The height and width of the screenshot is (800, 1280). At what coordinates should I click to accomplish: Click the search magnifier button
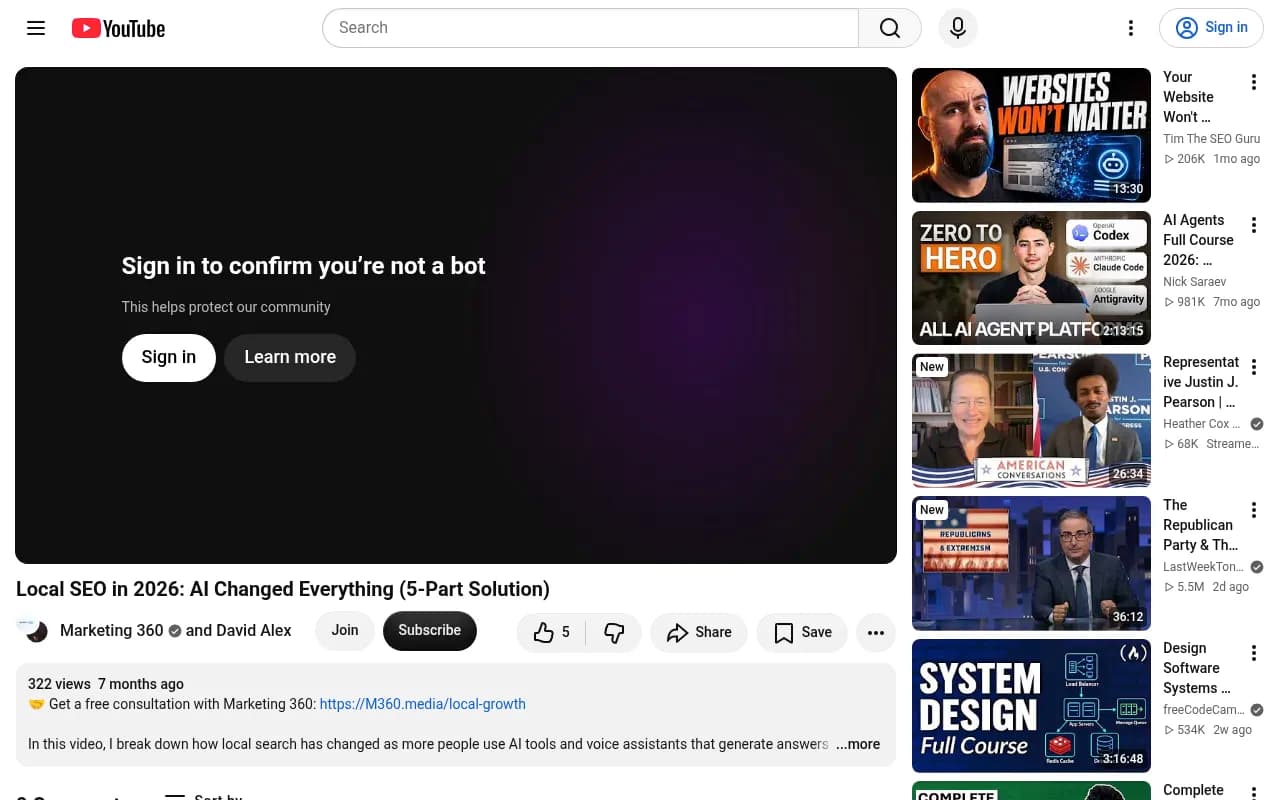pos(890,28)
